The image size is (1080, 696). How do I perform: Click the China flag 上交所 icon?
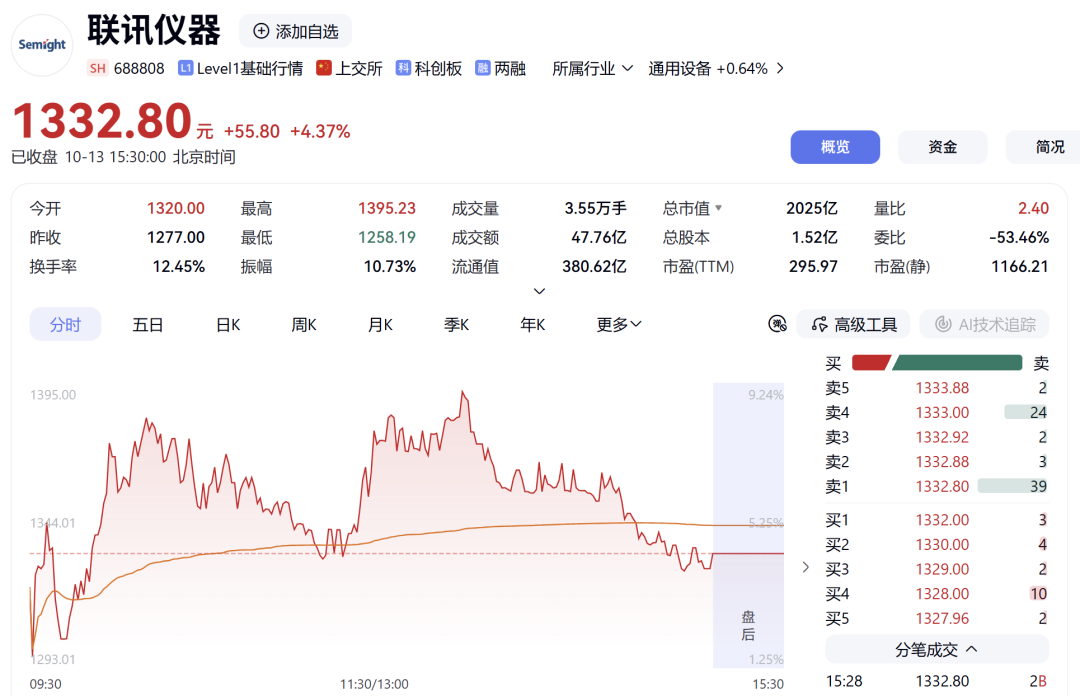coord(324,68)
